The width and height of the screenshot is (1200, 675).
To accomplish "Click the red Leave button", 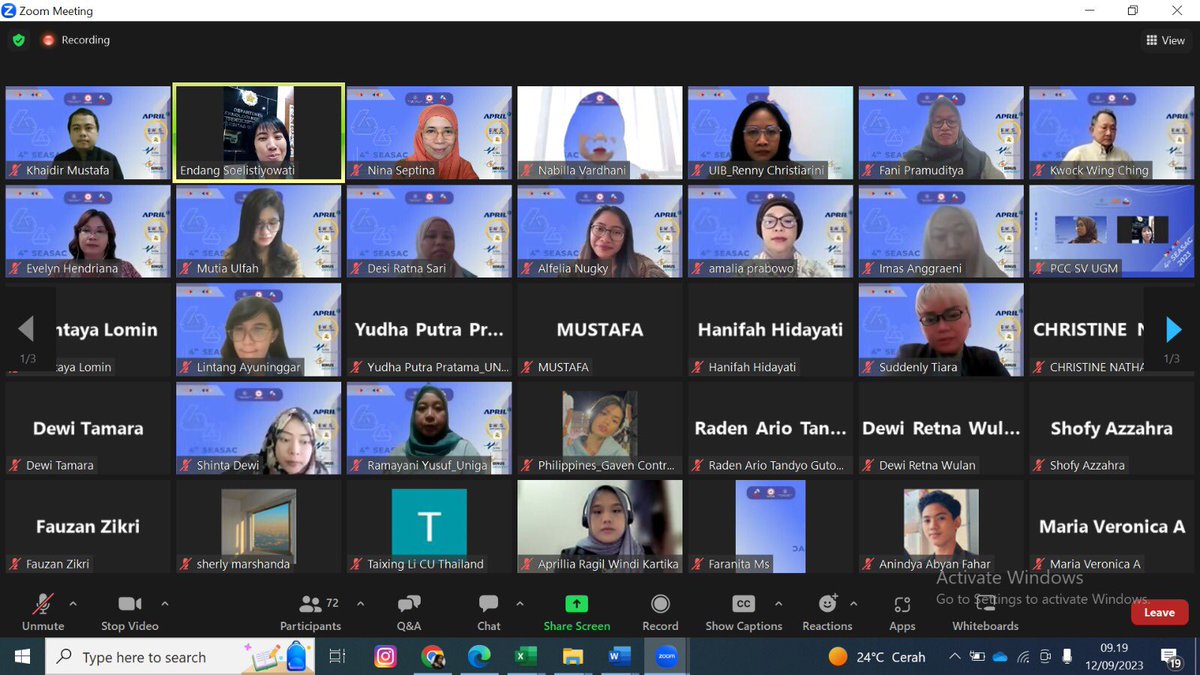I will coord(1159,612).
